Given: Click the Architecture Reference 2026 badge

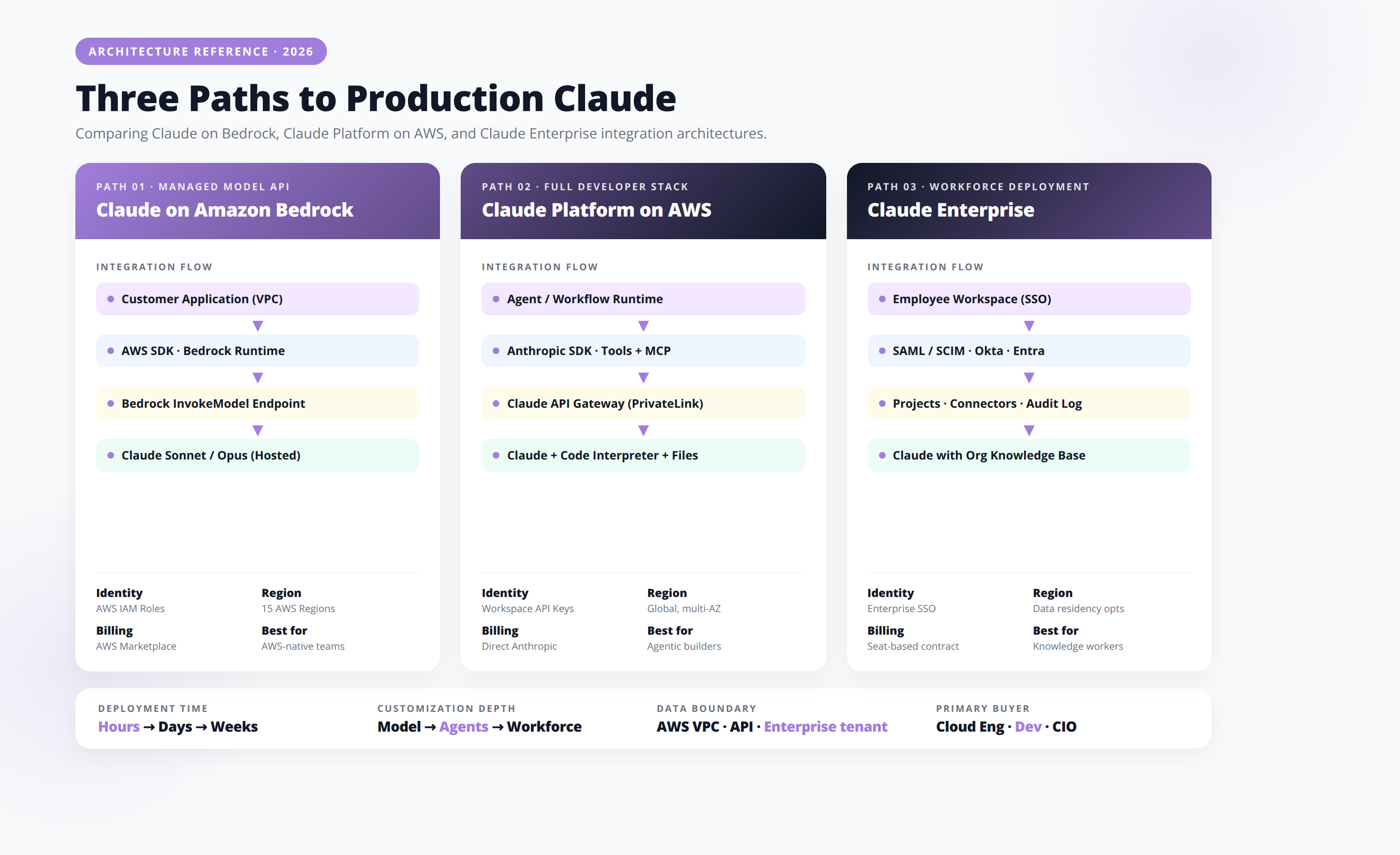Looking at the screenshot, I should [201, 51].
